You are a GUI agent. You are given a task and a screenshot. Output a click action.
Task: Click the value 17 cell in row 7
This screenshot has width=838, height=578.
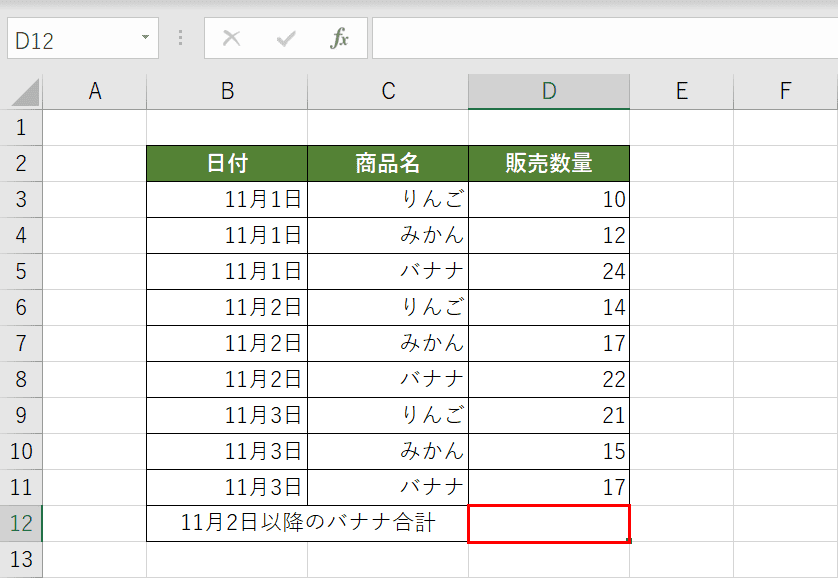(x=549, y=343)
